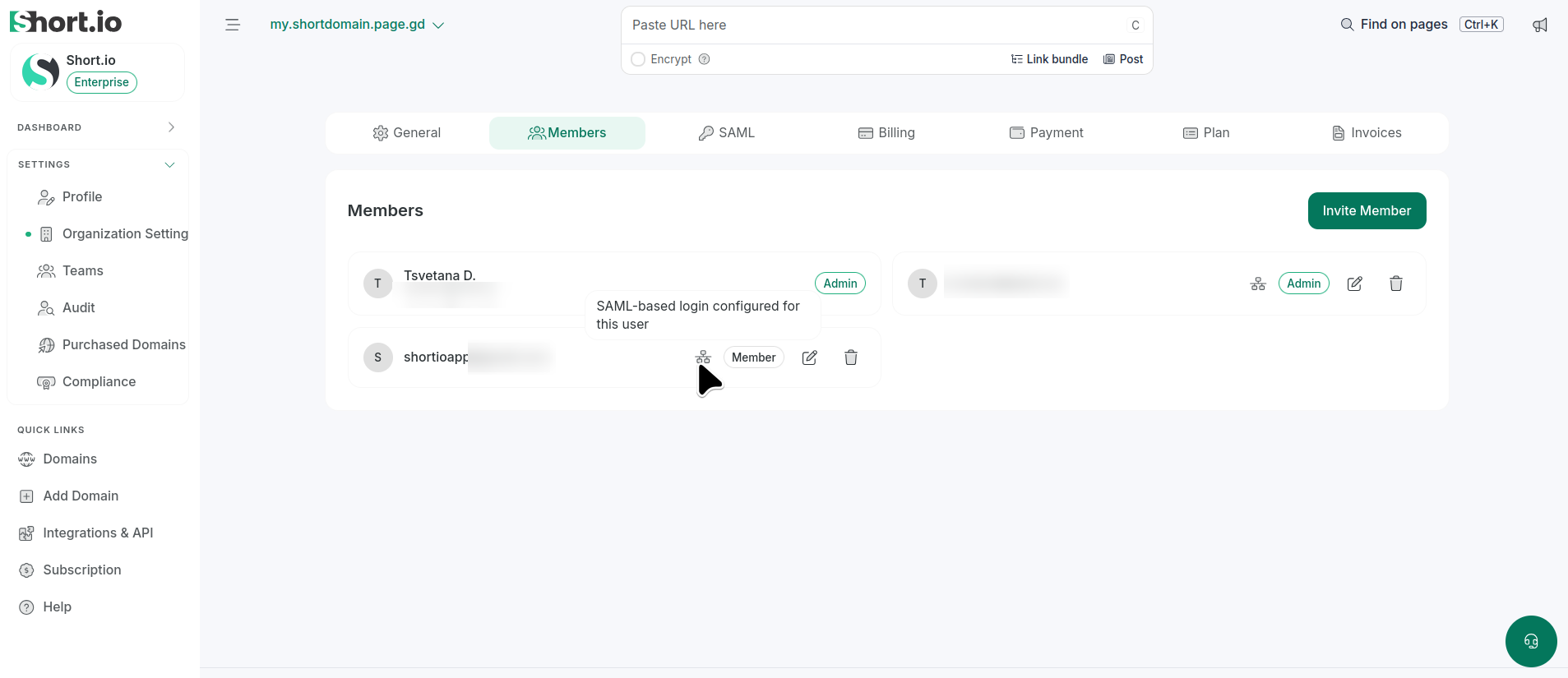
Task: Toggle the Encrypt radio option
Action: click(x=638, y=59)
